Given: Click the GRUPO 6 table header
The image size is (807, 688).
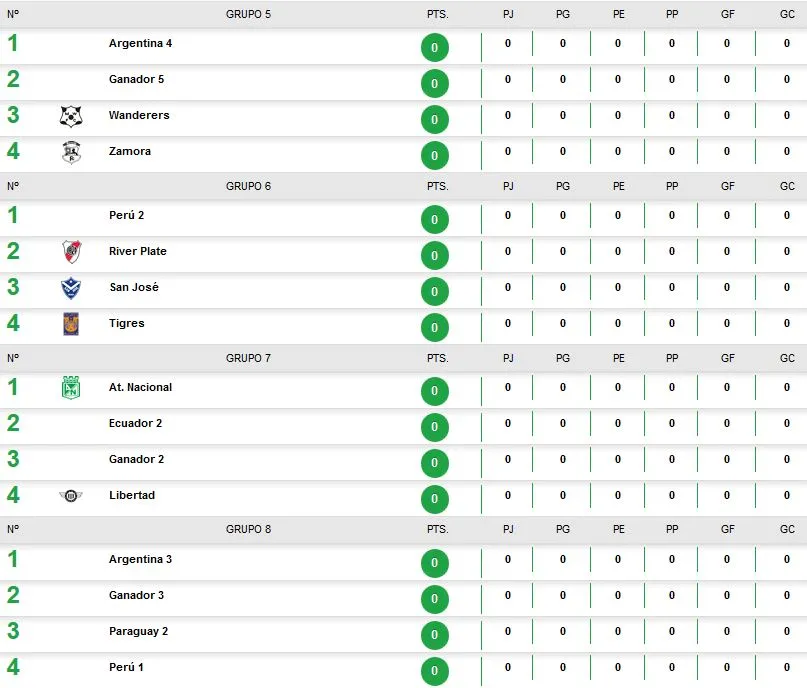Looking at the screenshot, I should (x=248, y=187).
